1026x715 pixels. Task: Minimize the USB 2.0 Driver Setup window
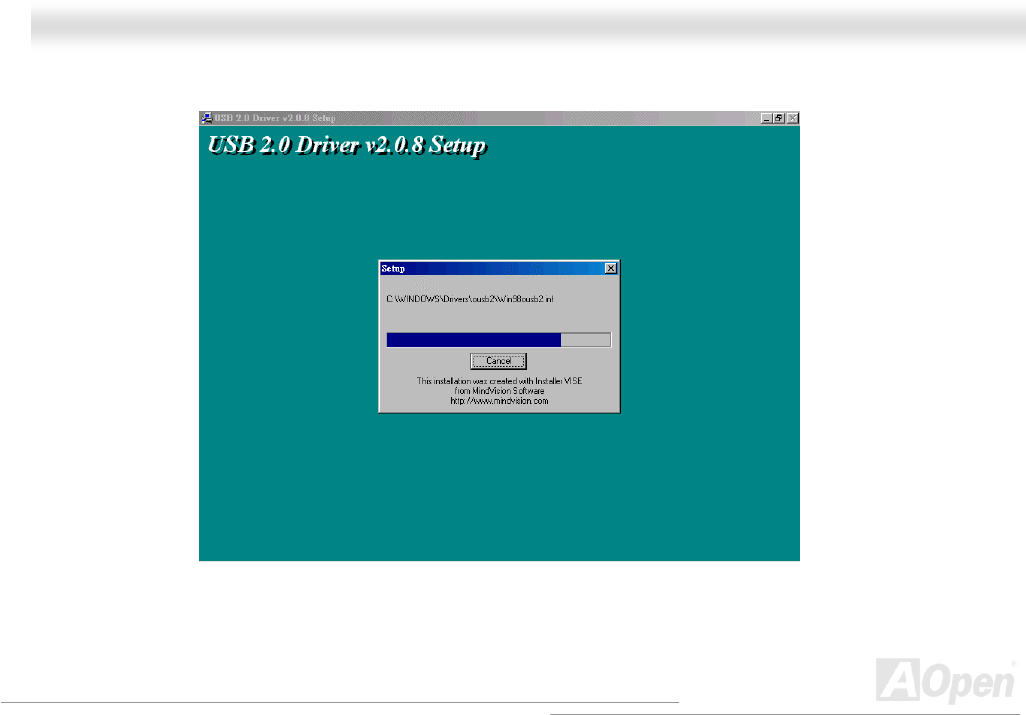click(766, 118)
